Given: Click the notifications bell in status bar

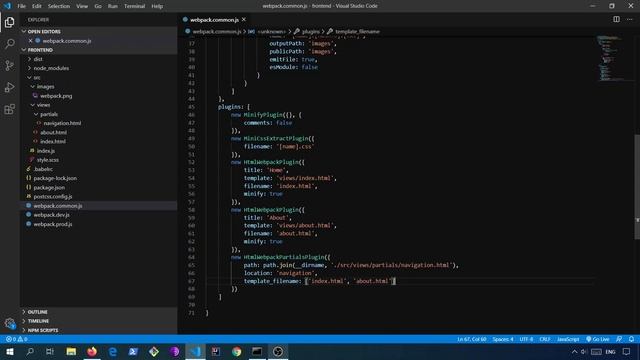Looking at the screenshot, I should pyautogui.click(x=631, y=339).
